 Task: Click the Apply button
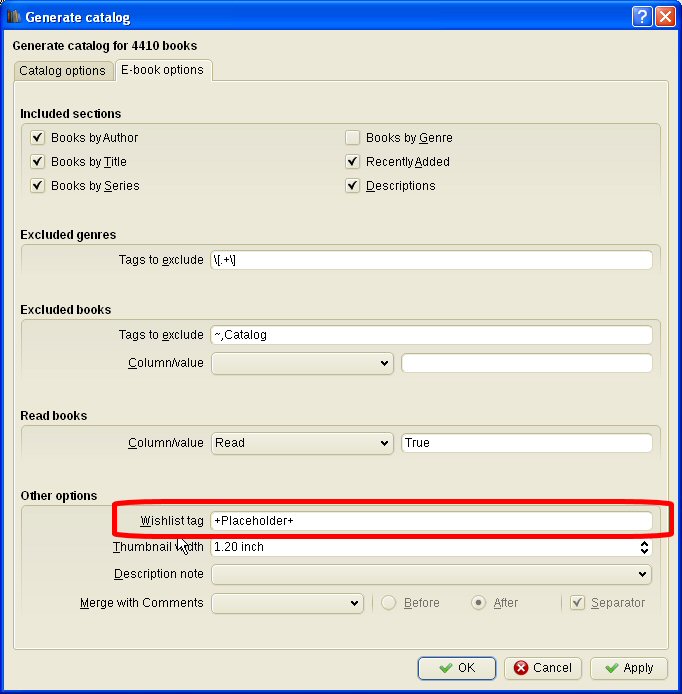tap(629, 668)
